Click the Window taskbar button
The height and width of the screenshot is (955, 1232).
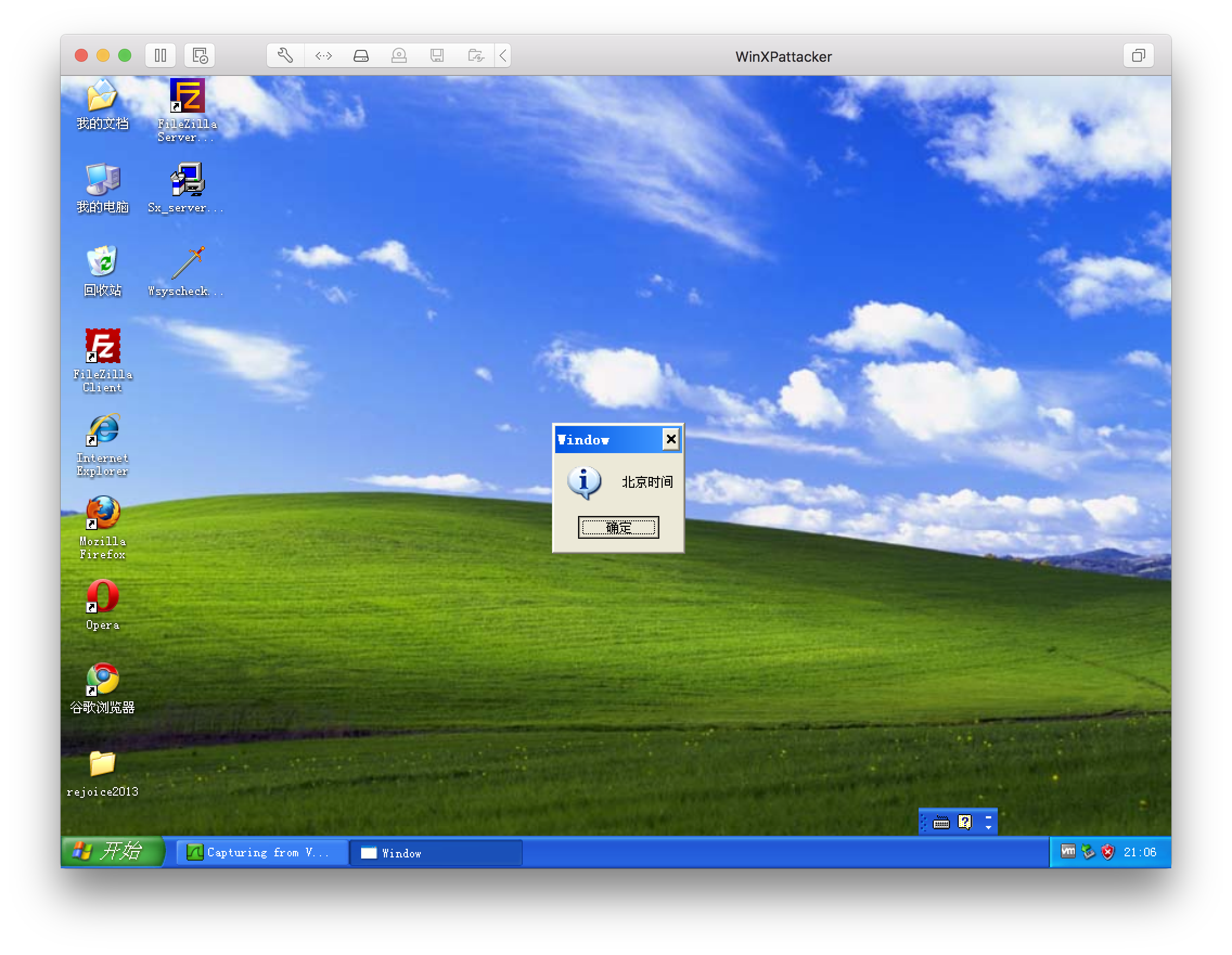(x=436, y=853)
